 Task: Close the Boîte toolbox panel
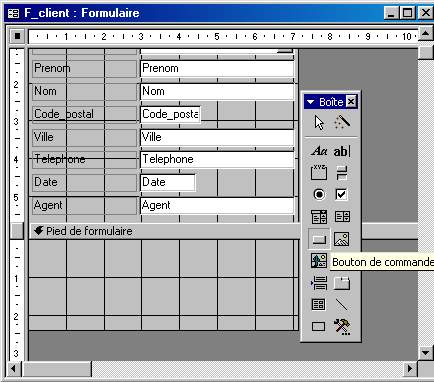click(351, 102)
